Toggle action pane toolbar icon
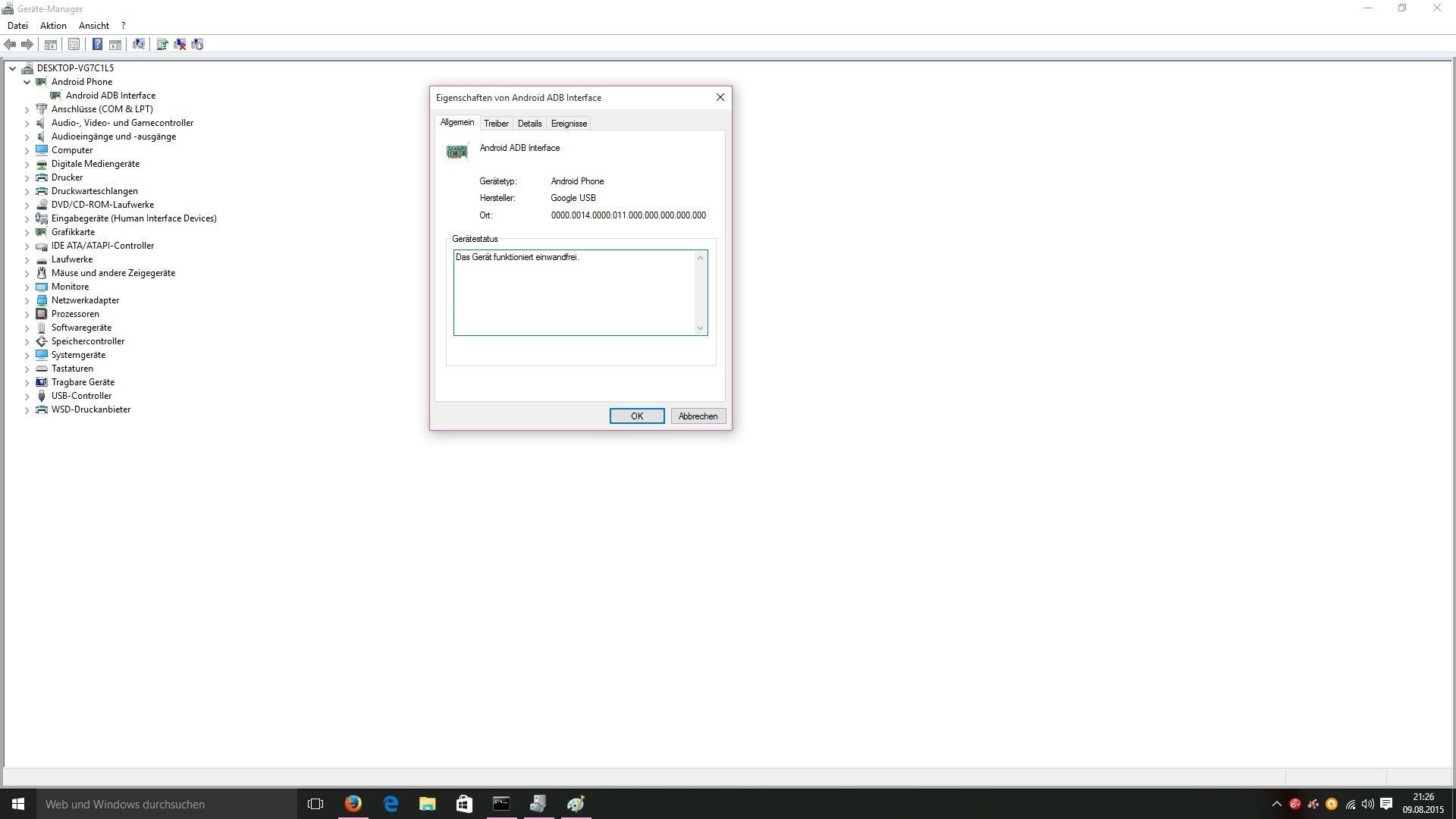Viewport: 1456px width, 819px height. point(115,45)
